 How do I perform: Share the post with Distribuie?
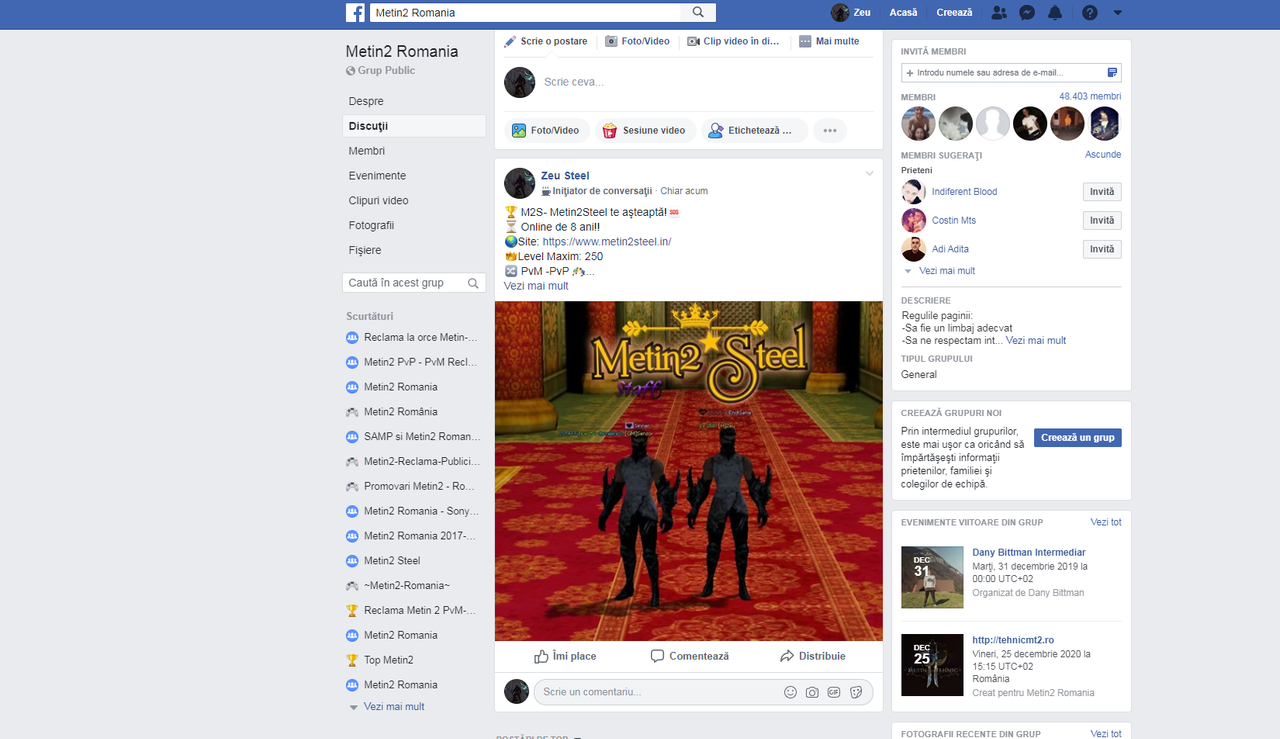pos(812,656)
